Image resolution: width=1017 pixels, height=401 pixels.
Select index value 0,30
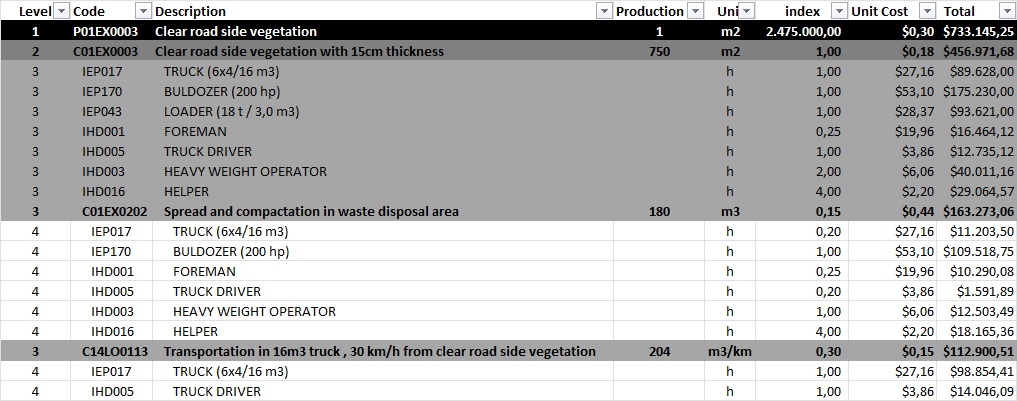(829, 352)
